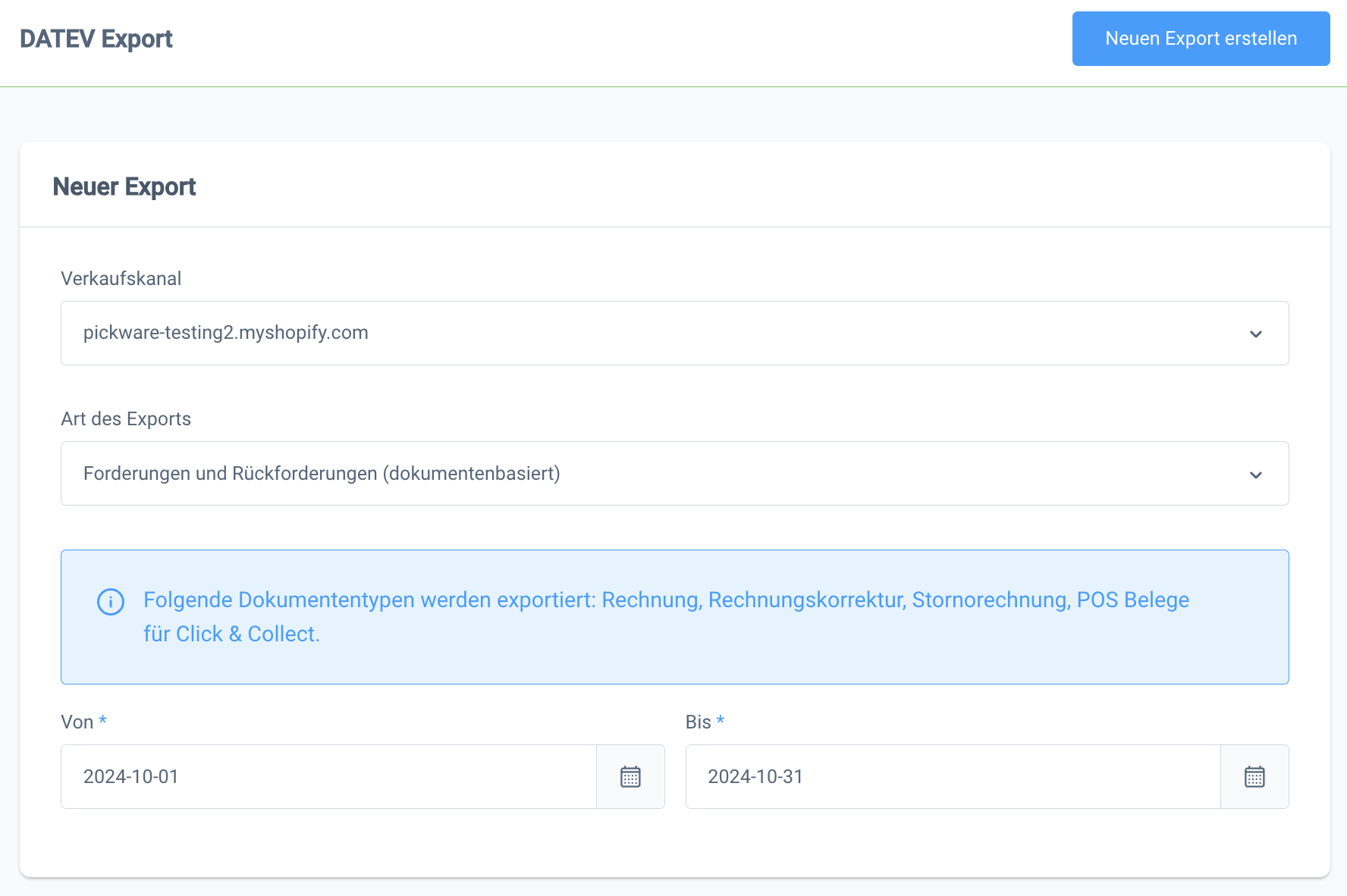Click inside the blue information banner
This screenshot has height=896, width=1347.
click(x=674, y=616)
